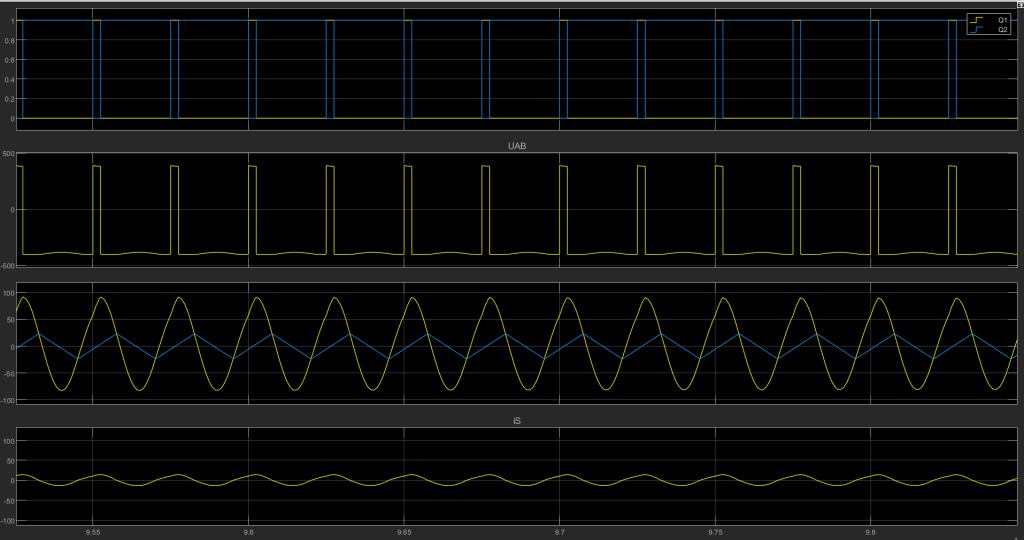Toggle Q2 signal visibility in legend

pos(1002,30)
